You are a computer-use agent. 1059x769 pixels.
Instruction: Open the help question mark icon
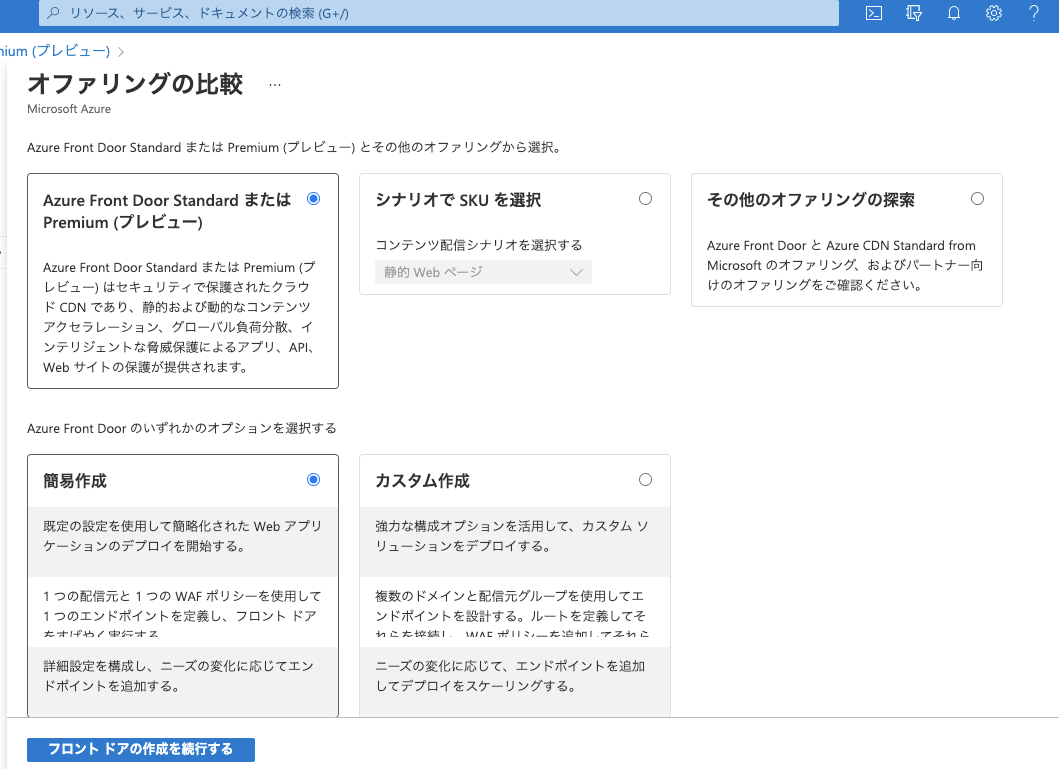1033,13
